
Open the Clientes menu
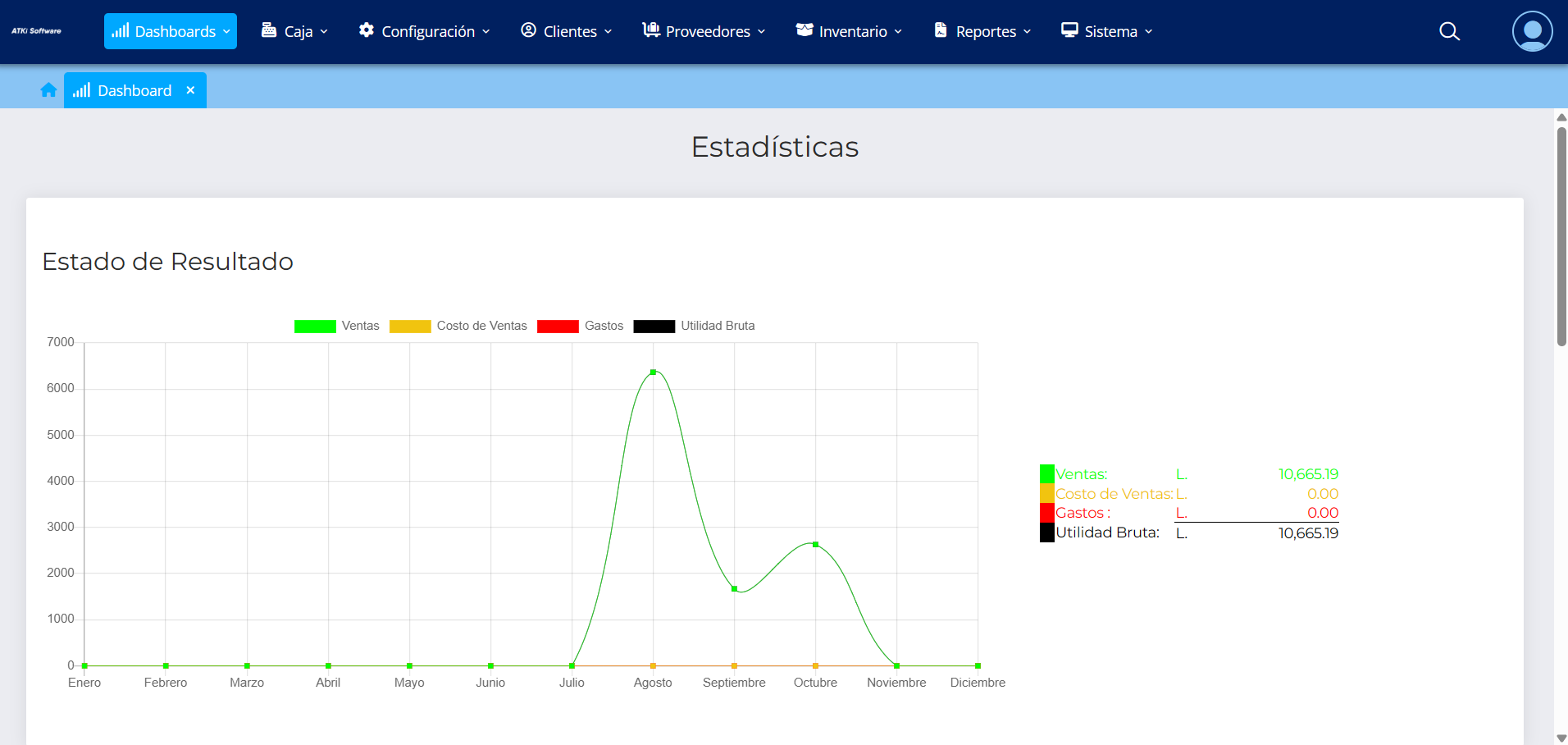[566, 31]
